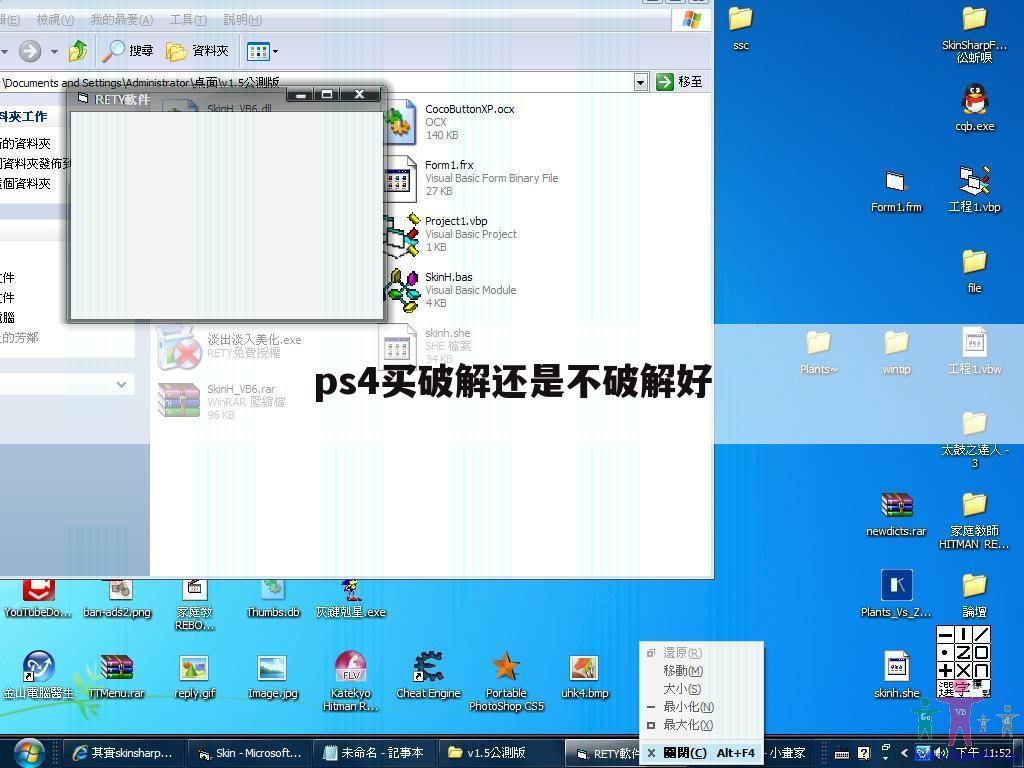
Task: Open the 我的最愛(A) menu
Action: [x=121, y=20]
